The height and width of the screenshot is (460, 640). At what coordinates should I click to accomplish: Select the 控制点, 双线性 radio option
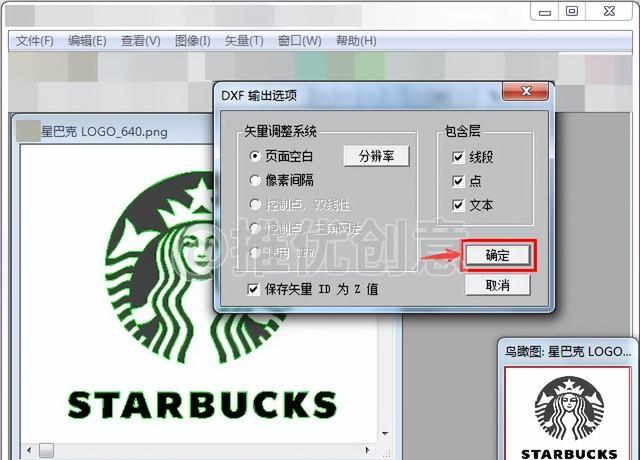tap(255, 204)
